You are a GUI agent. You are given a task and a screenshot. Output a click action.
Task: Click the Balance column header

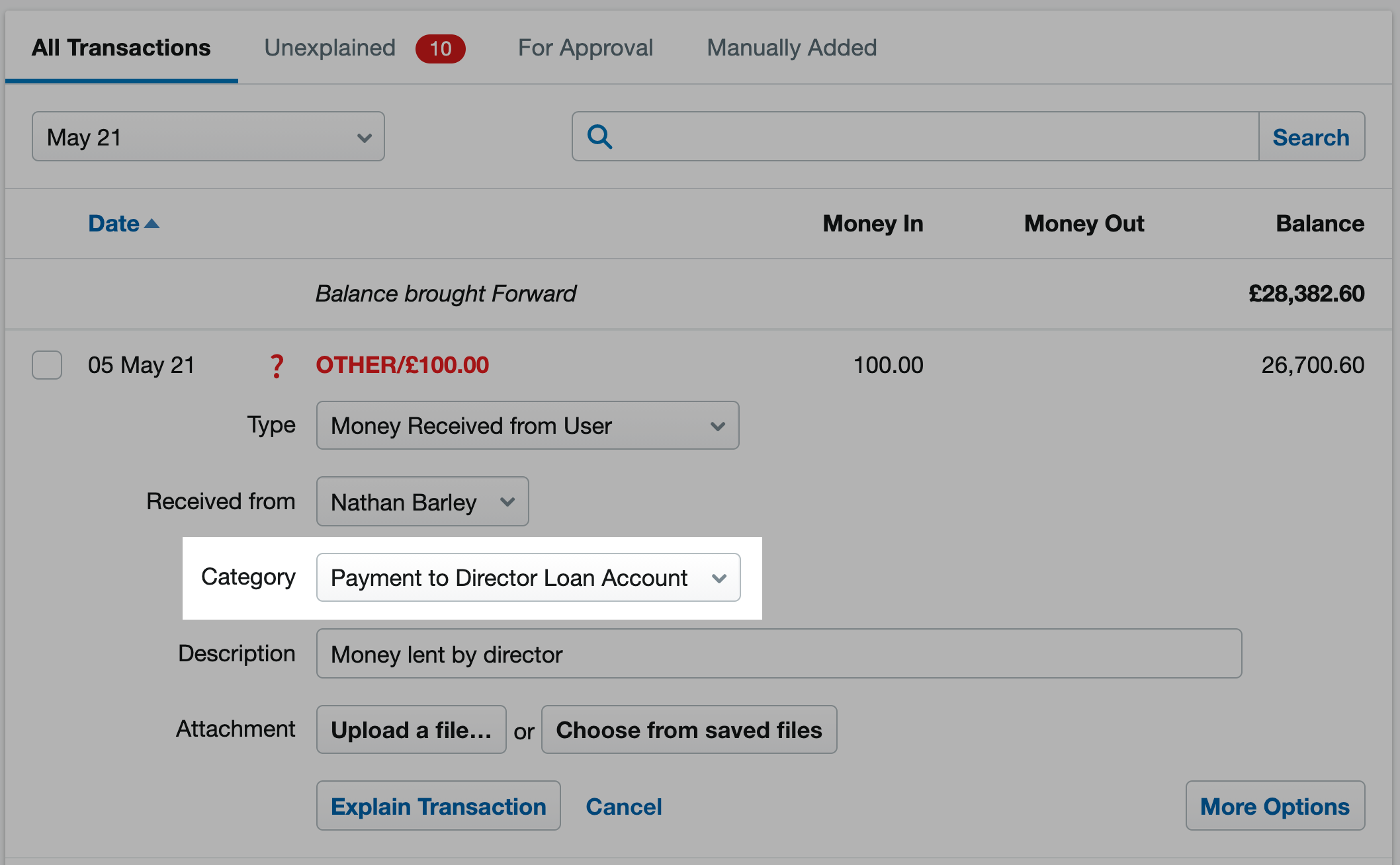point(1320,224)
